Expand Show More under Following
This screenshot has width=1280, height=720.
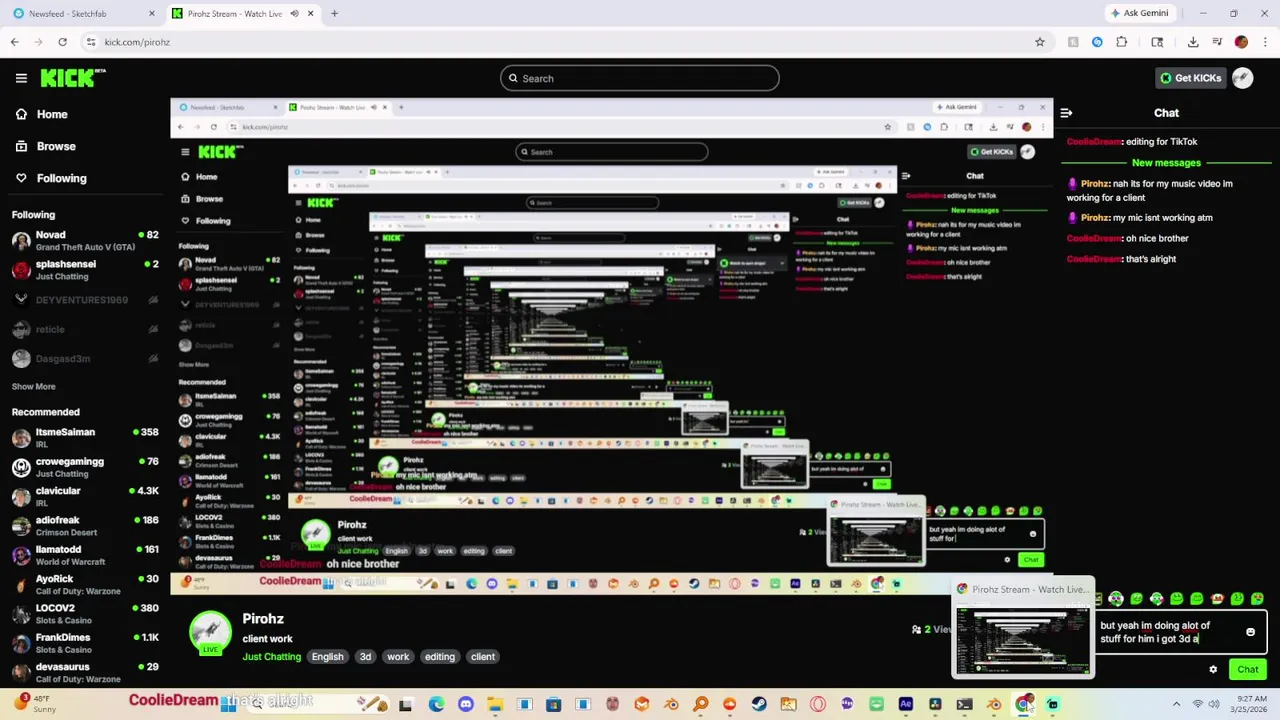click(x=34, y=386)
